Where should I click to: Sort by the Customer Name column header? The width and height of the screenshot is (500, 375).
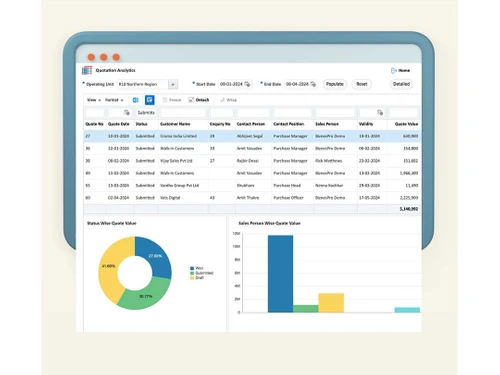(x=175, y=124)
